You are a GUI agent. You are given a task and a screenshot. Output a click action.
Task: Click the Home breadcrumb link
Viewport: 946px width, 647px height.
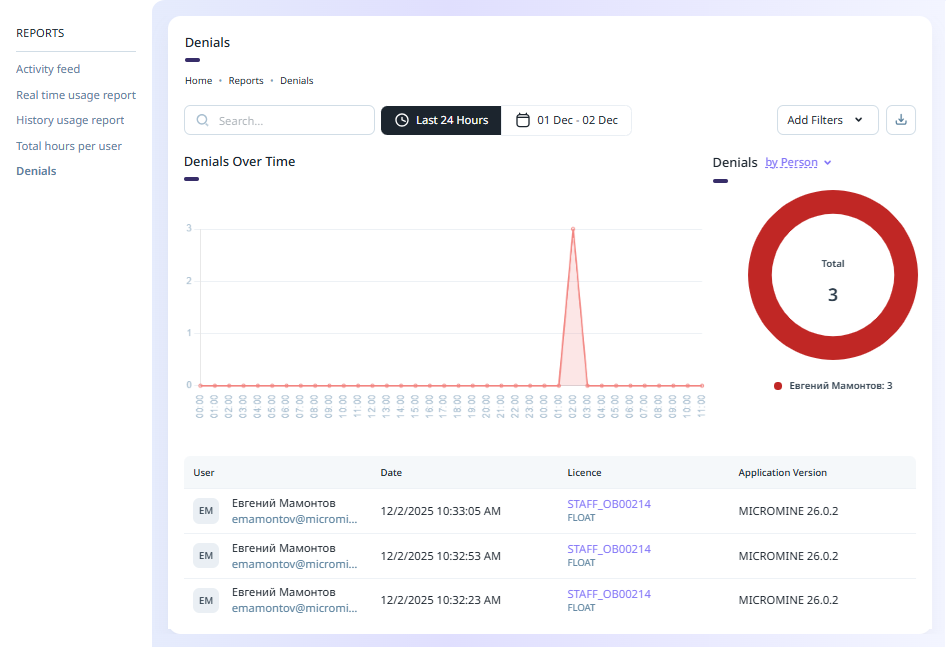(198, 80)
